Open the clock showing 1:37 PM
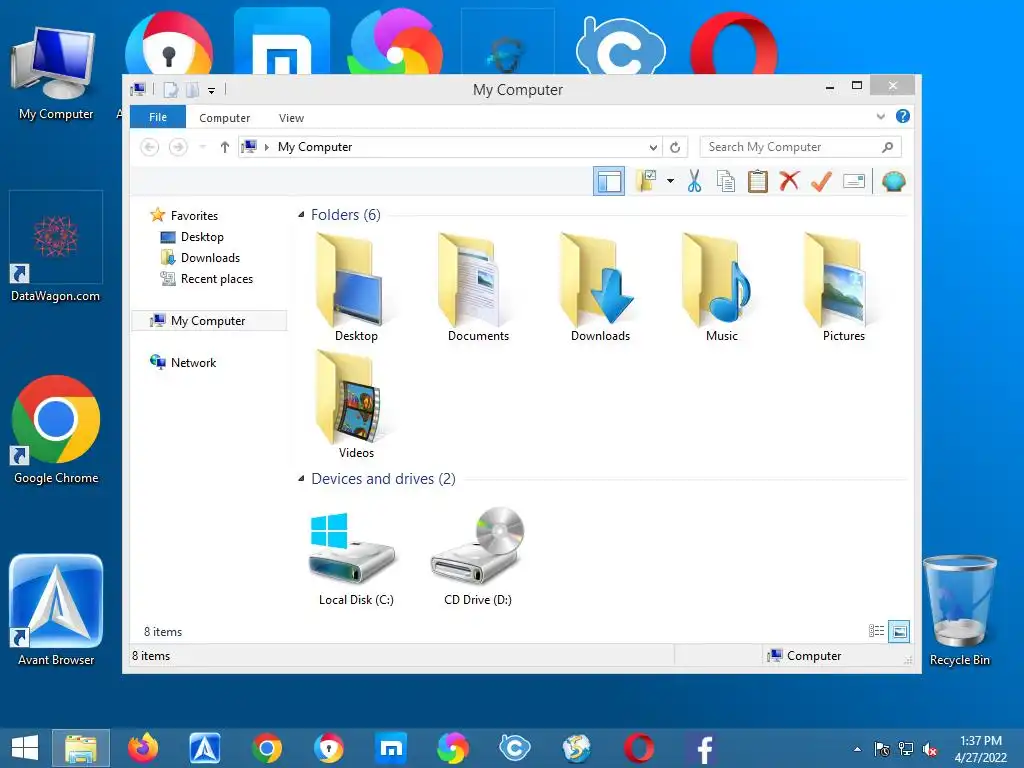This screenshot has height=768, width=1024. pos(980,749)
